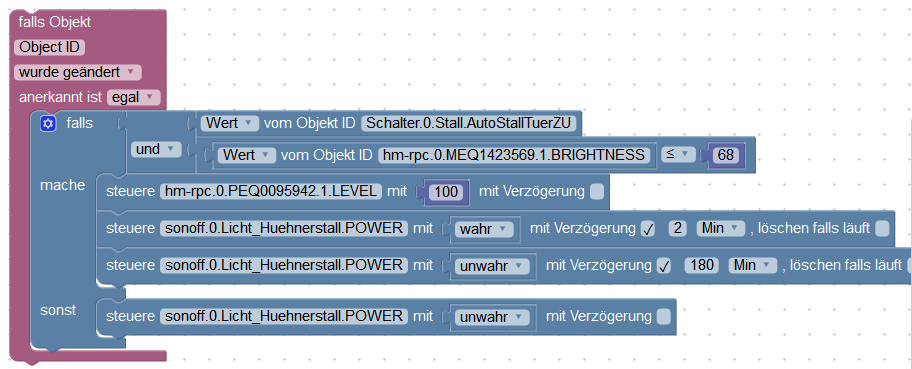Open the Min unit dropdown beside 180

click(x=753, y=266)
